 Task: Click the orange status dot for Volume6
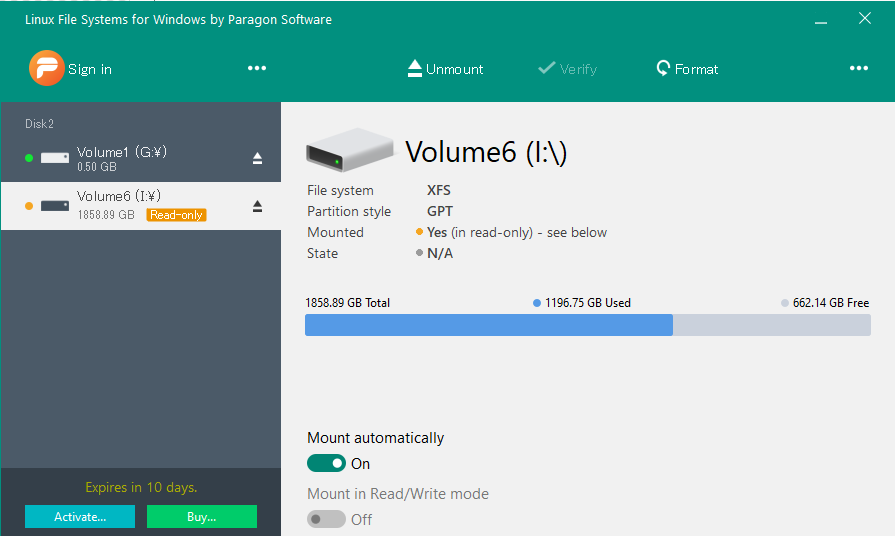(x=29, y=206)
